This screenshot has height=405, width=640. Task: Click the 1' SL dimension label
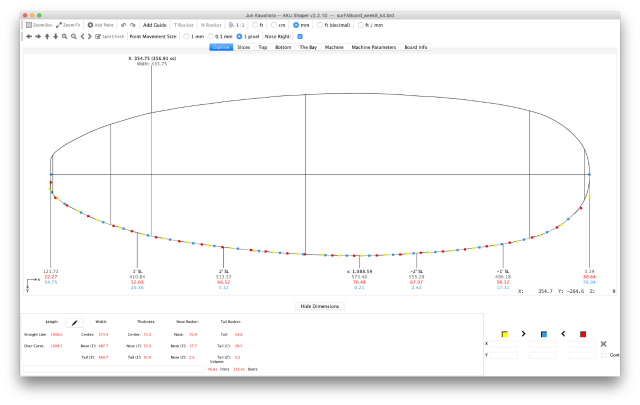(138, 271)
